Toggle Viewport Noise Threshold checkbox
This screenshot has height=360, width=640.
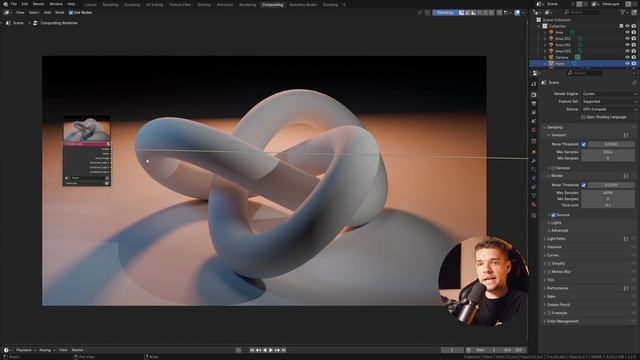[x=584, y=144]
